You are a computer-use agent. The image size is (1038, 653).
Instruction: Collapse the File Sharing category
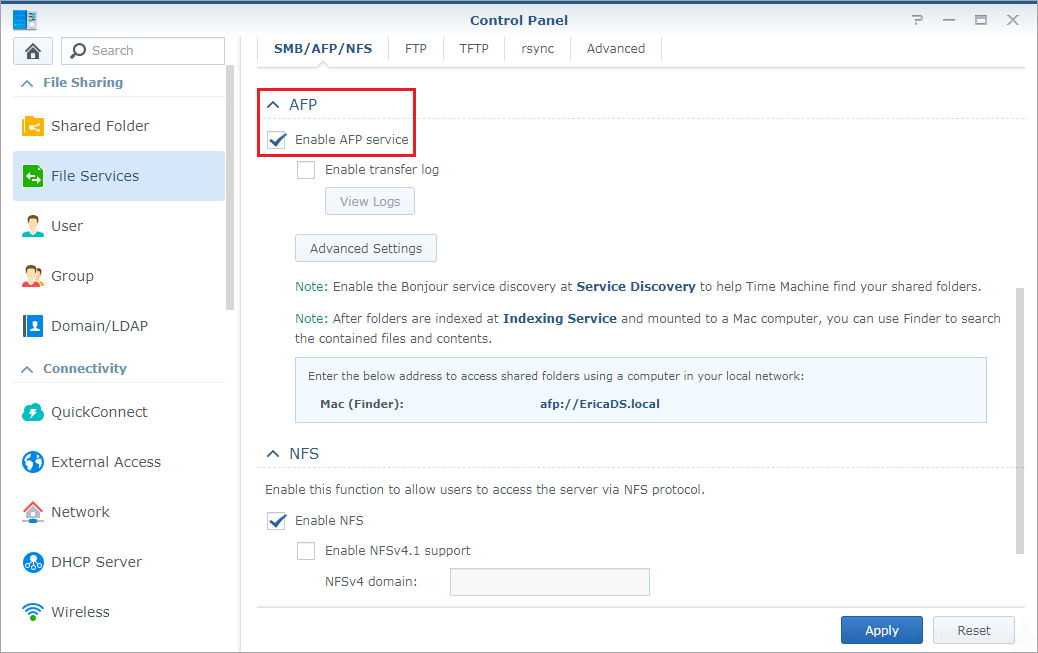[27, 83]
